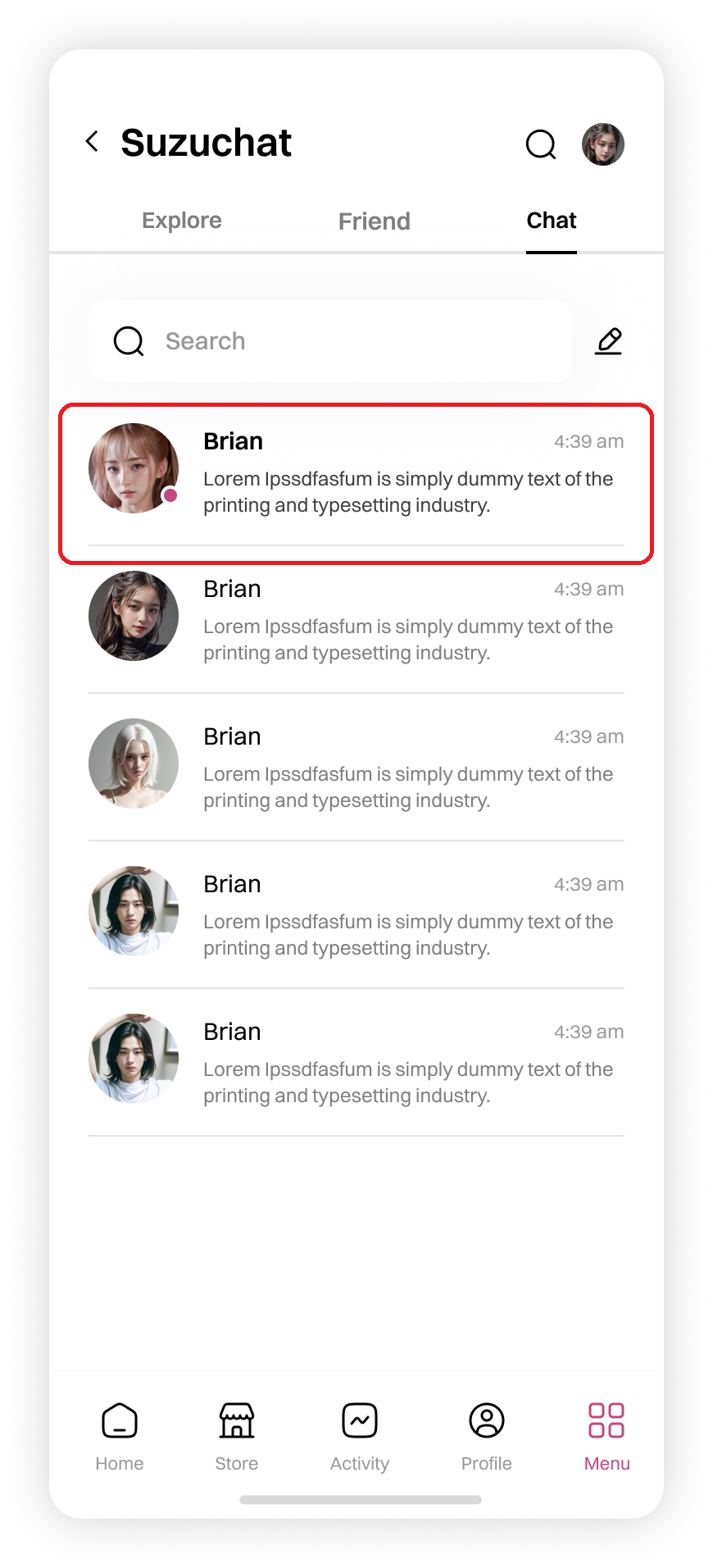The image size is (713, 1568).
Task: Tap the back arrow beside Suzuchat
Action: (x=93, y=141)
